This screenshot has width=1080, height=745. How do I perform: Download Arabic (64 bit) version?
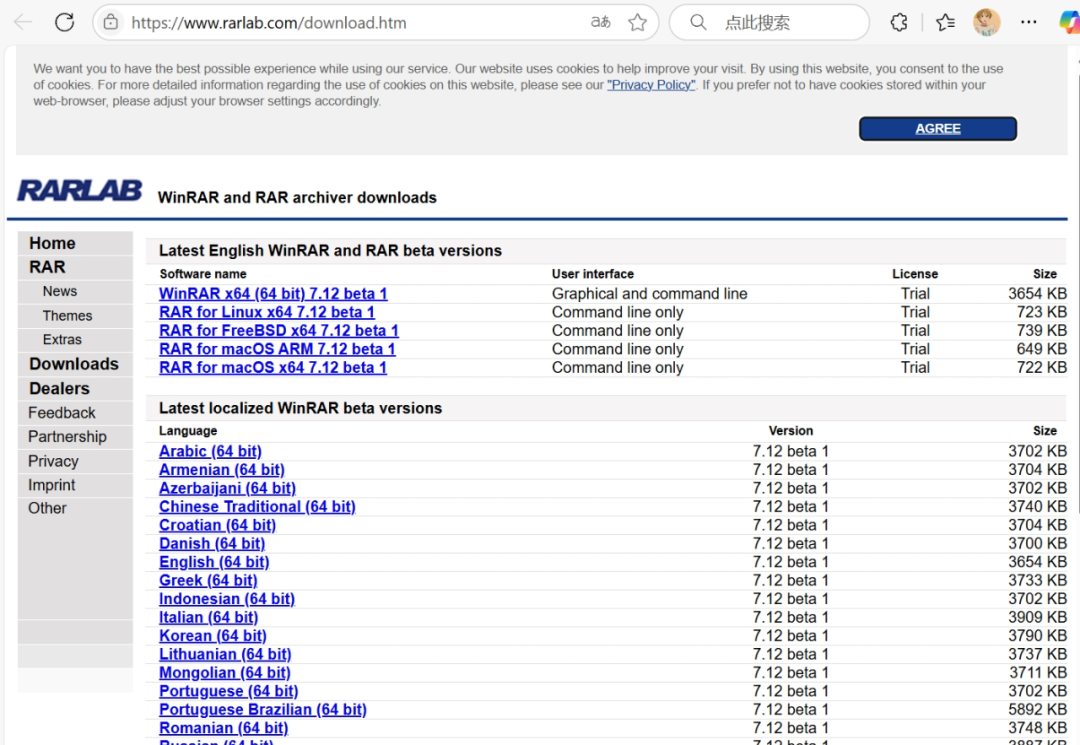click(210, 451)
